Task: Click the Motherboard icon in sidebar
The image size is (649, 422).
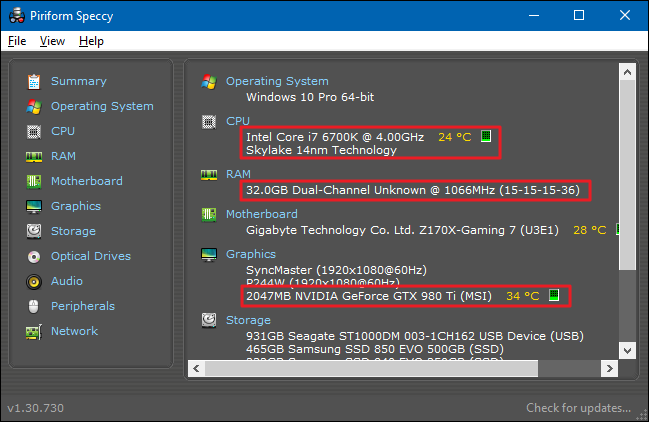Action: [34, 181]
